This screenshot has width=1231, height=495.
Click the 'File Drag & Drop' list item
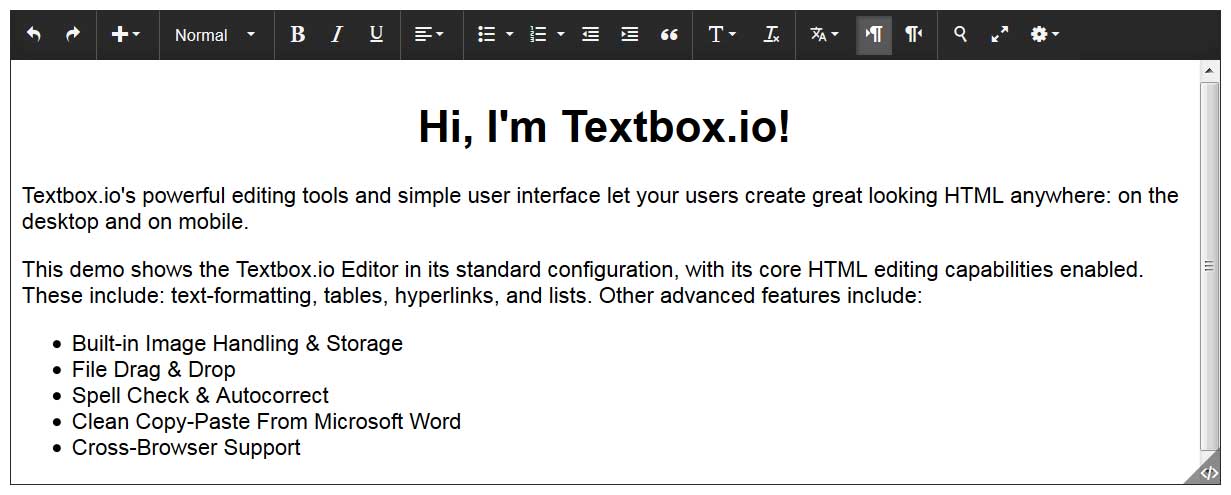153,369
